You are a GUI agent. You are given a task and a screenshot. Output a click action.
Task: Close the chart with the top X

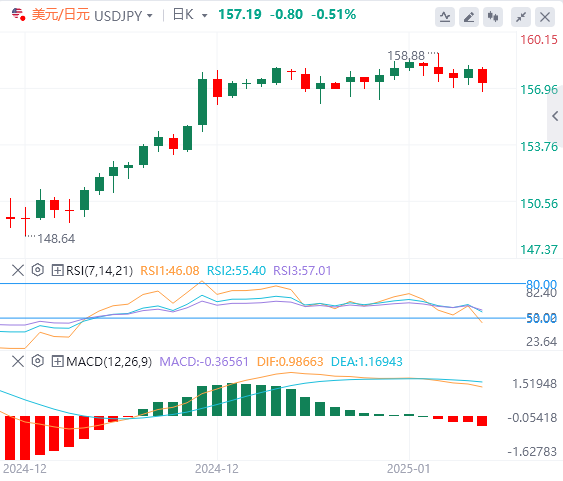(x=545, y=17)
